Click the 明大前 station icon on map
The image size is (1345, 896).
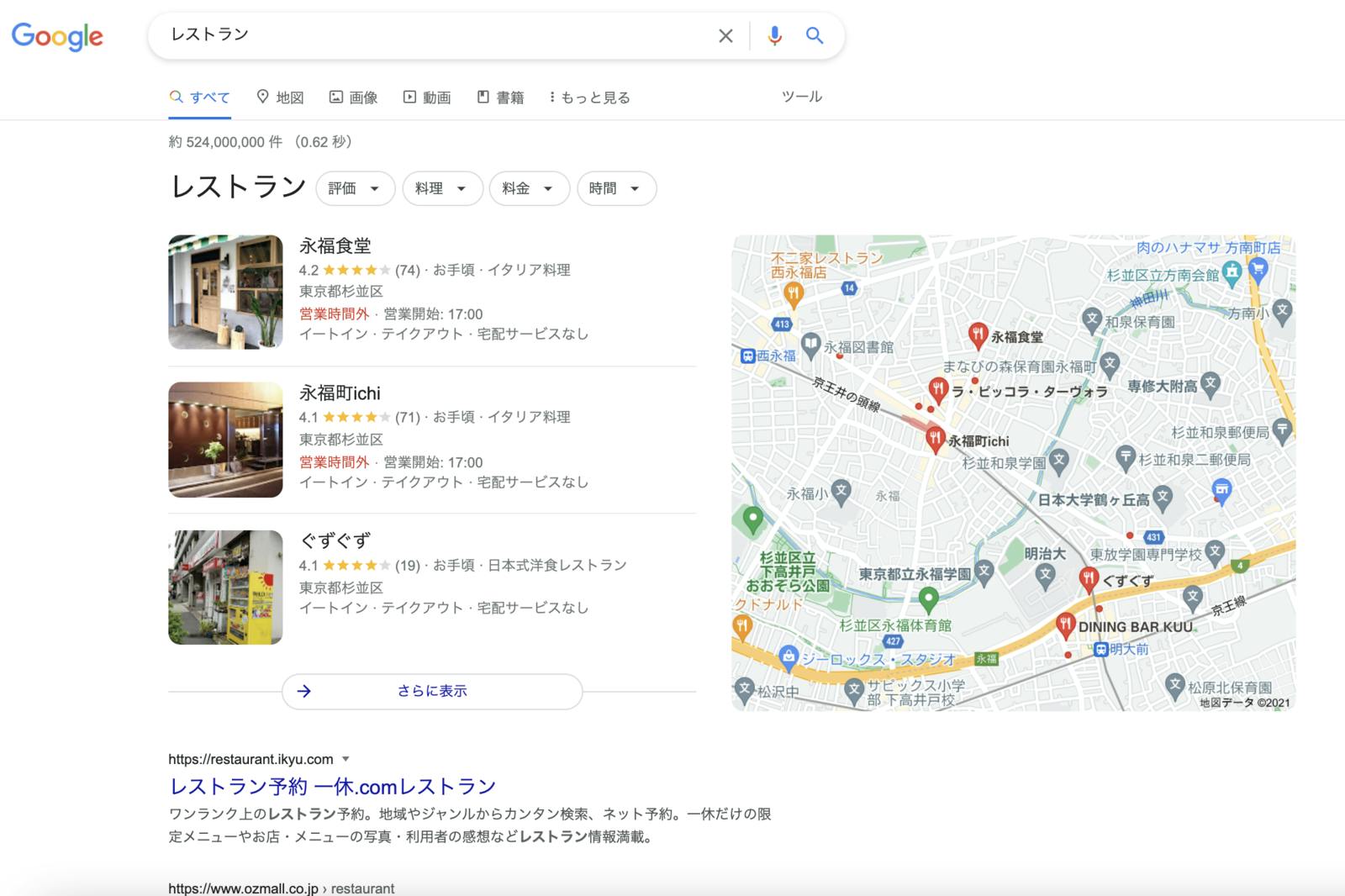click(x=1100, y=649)
